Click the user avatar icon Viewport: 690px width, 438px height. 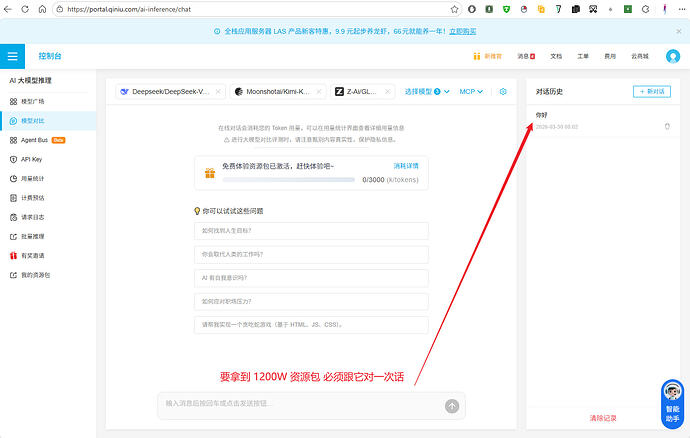point(672,56)
